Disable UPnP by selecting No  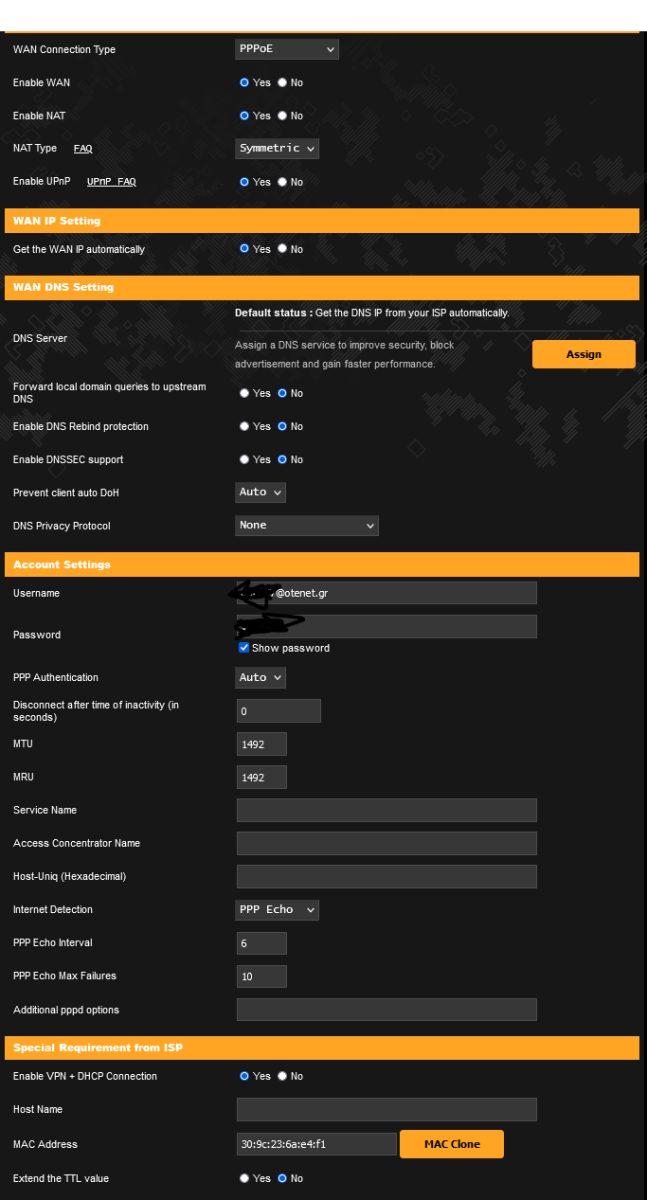tap(283, 182)
